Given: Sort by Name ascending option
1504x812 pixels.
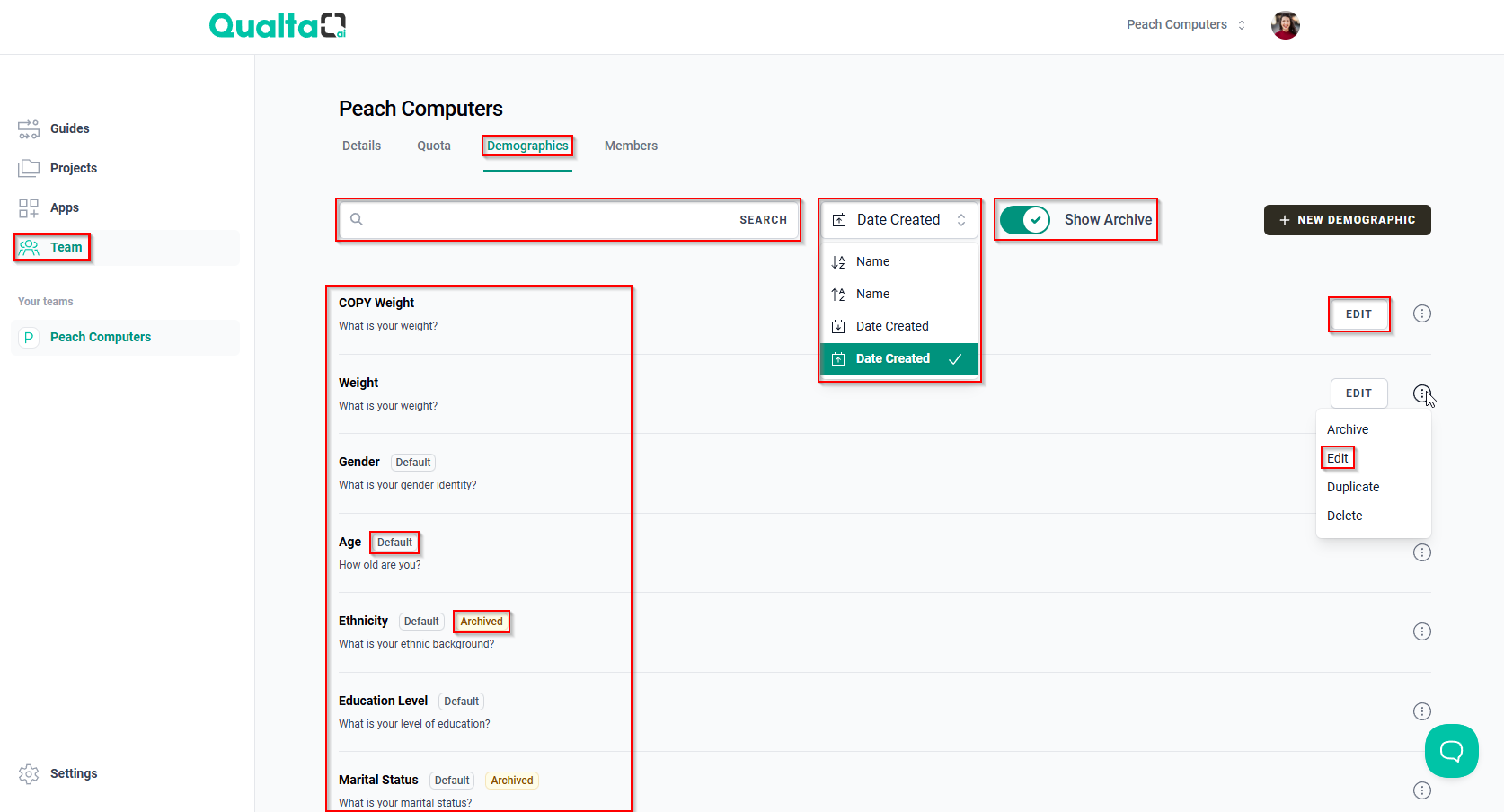Looking at the screenshot, I should click(x=899, y=294).
